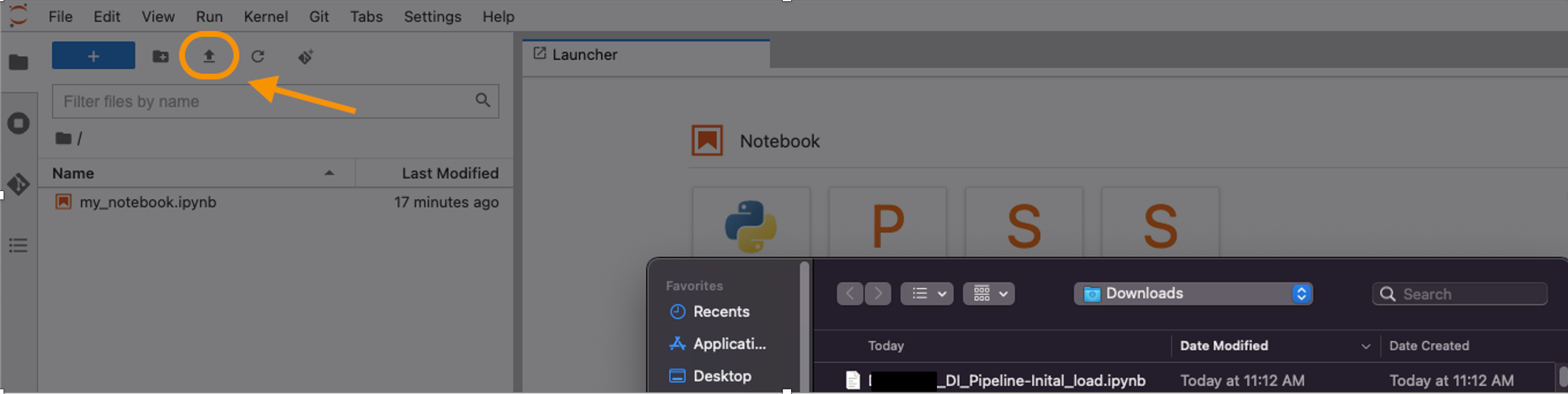Open the Settings menu

tap(433, 17)
